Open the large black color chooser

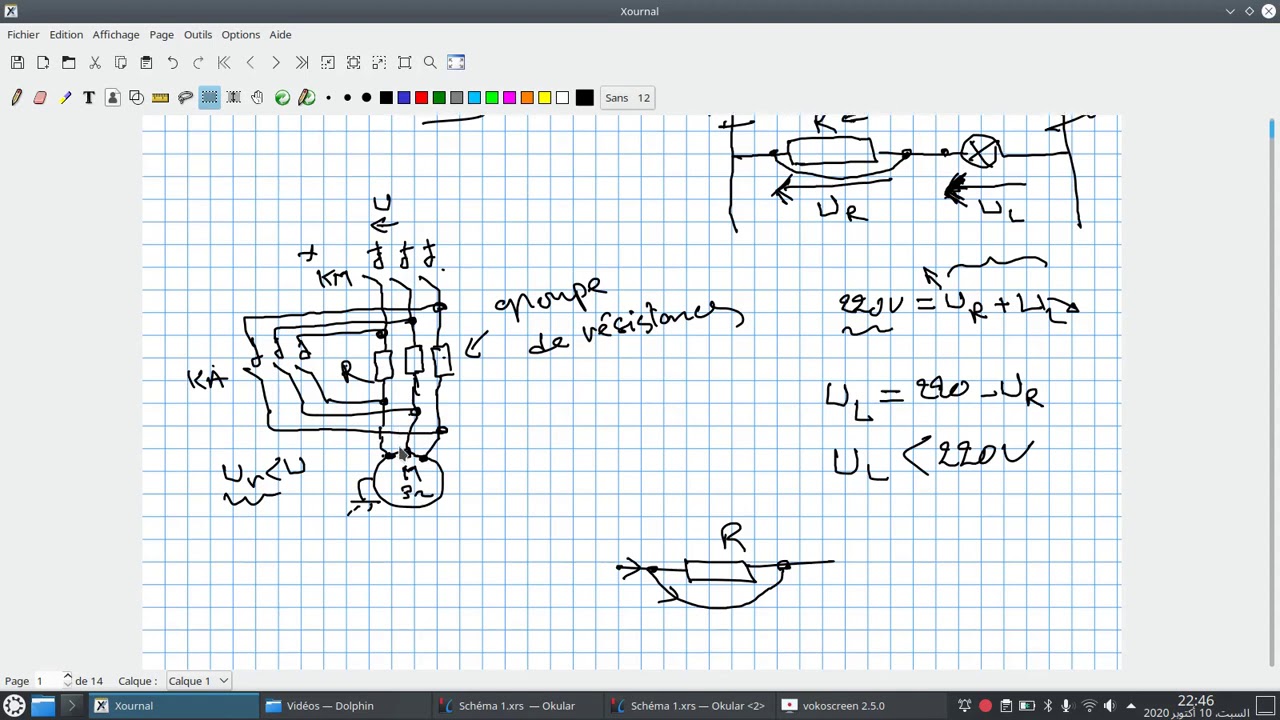tap(585, 98)
